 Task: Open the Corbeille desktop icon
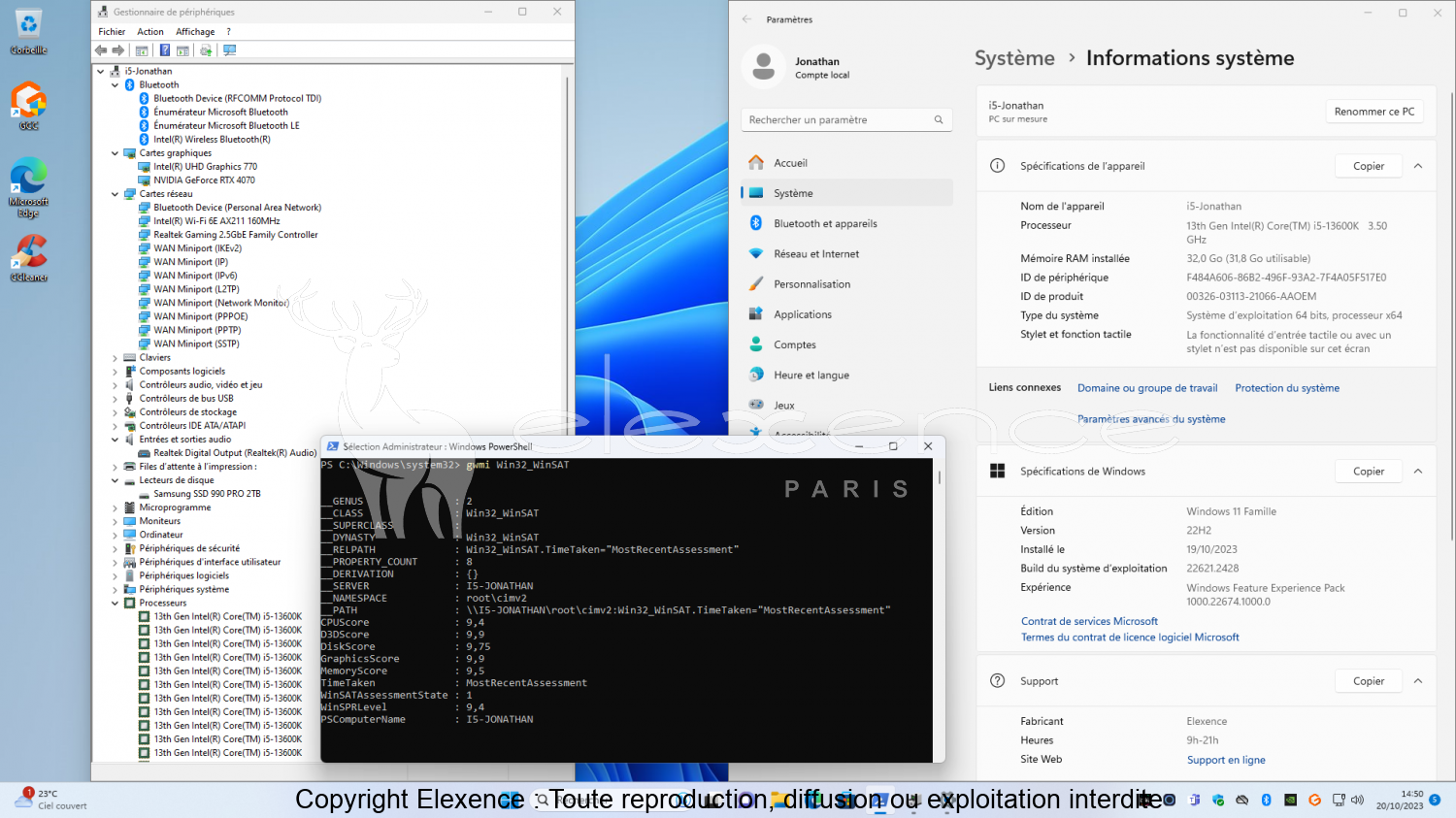(29, 31)
